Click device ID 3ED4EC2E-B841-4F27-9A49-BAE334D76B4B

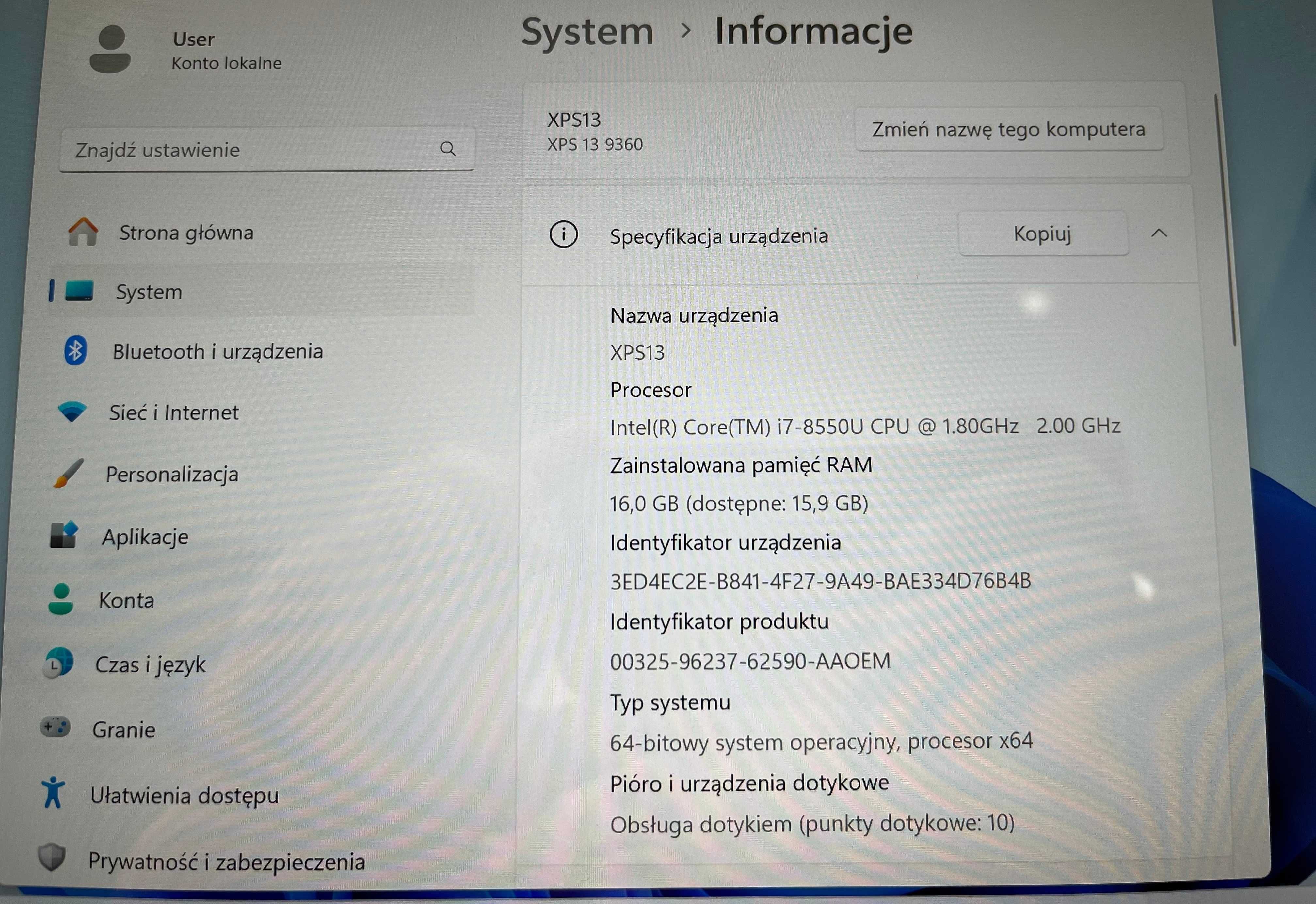point(821,581)
